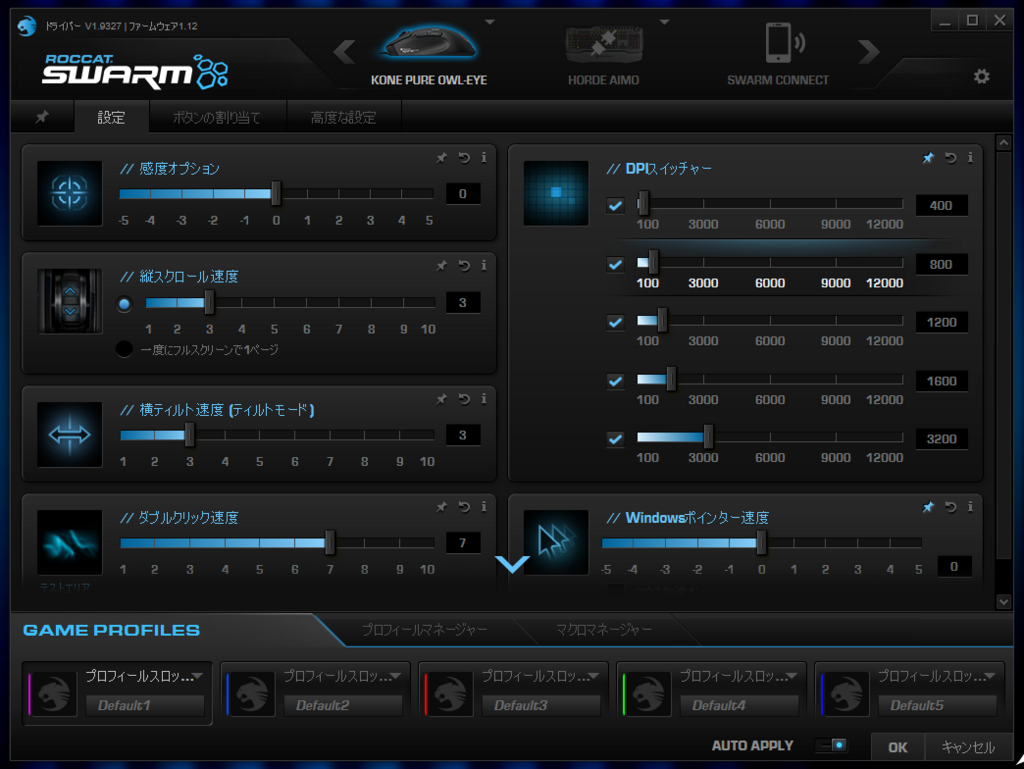Image resolution: width=1024 pixels, height=769 pixels.
Task: Show info for 横ティルト速度
Action: pyautogui.click(x=483, y=398)
